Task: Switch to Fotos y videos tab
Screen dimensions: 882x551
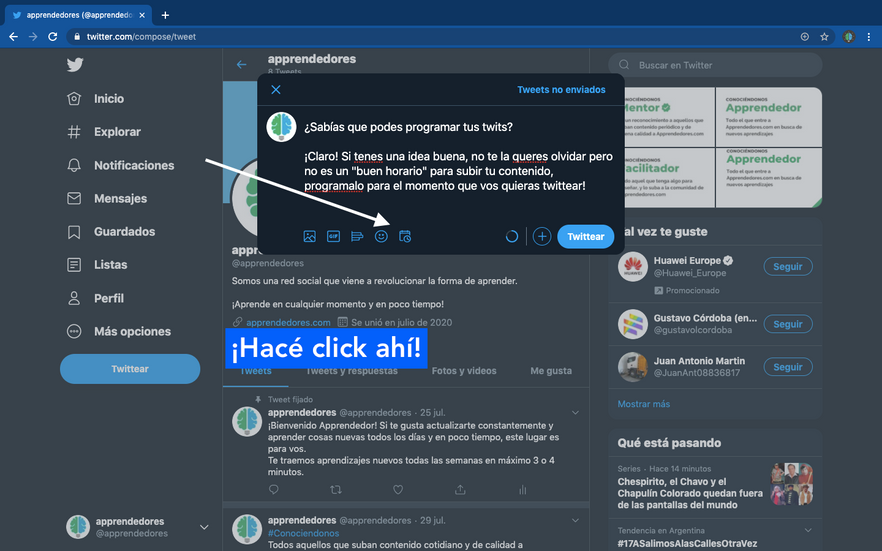Action: 464,371
